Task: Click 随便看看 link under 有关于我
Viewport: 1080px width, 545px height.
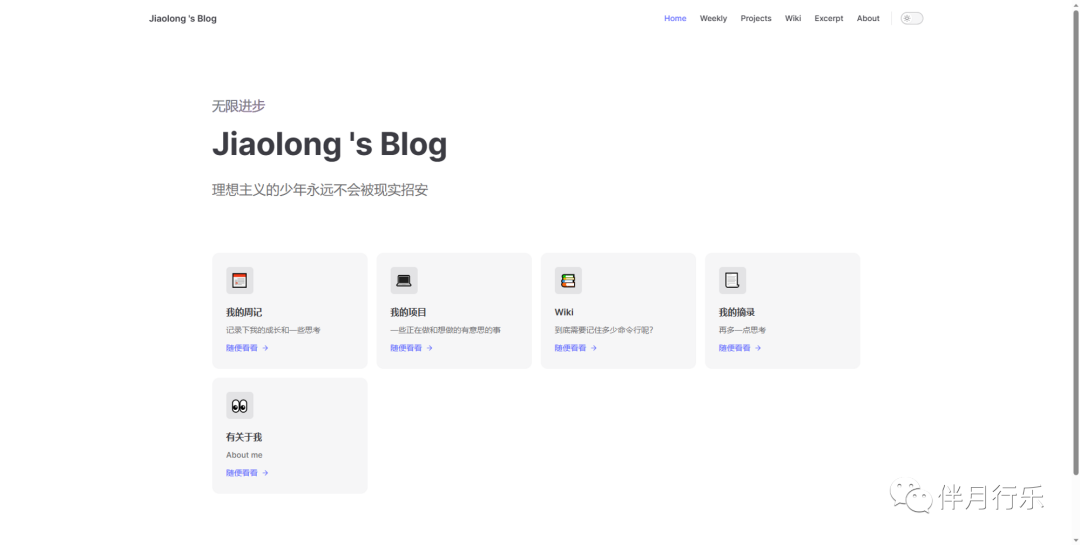Action: (247, 473)
